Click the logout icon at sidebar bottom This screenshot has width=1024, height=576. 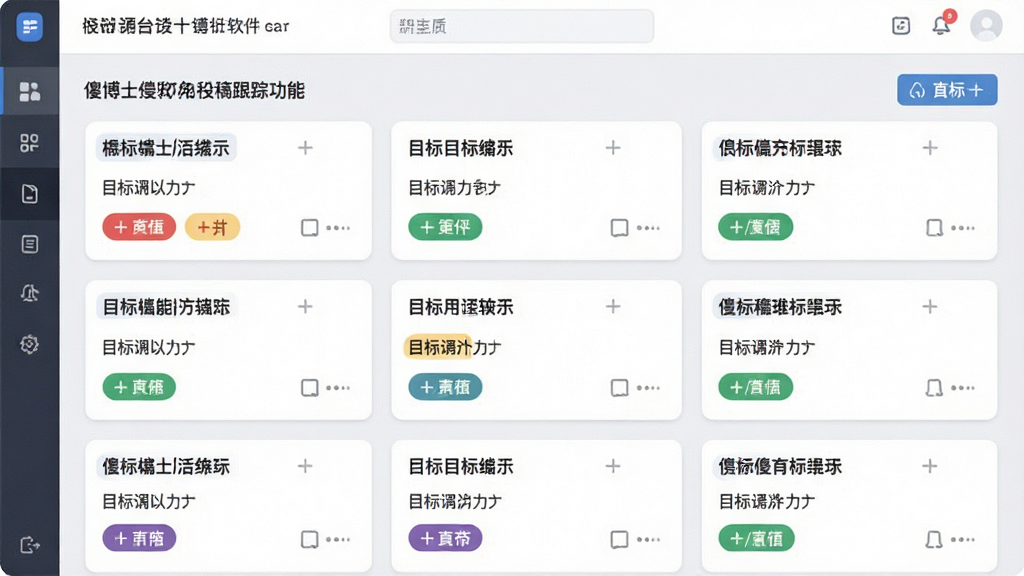pos(29,545)
